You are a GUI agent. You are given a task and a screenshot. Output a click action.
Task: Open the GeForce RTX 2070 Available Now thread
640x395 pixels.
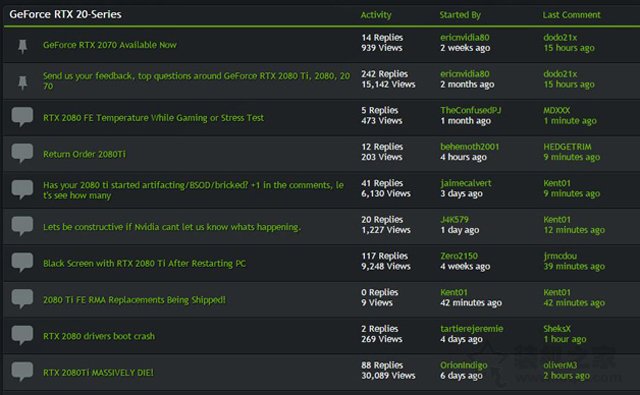(110, 45)
